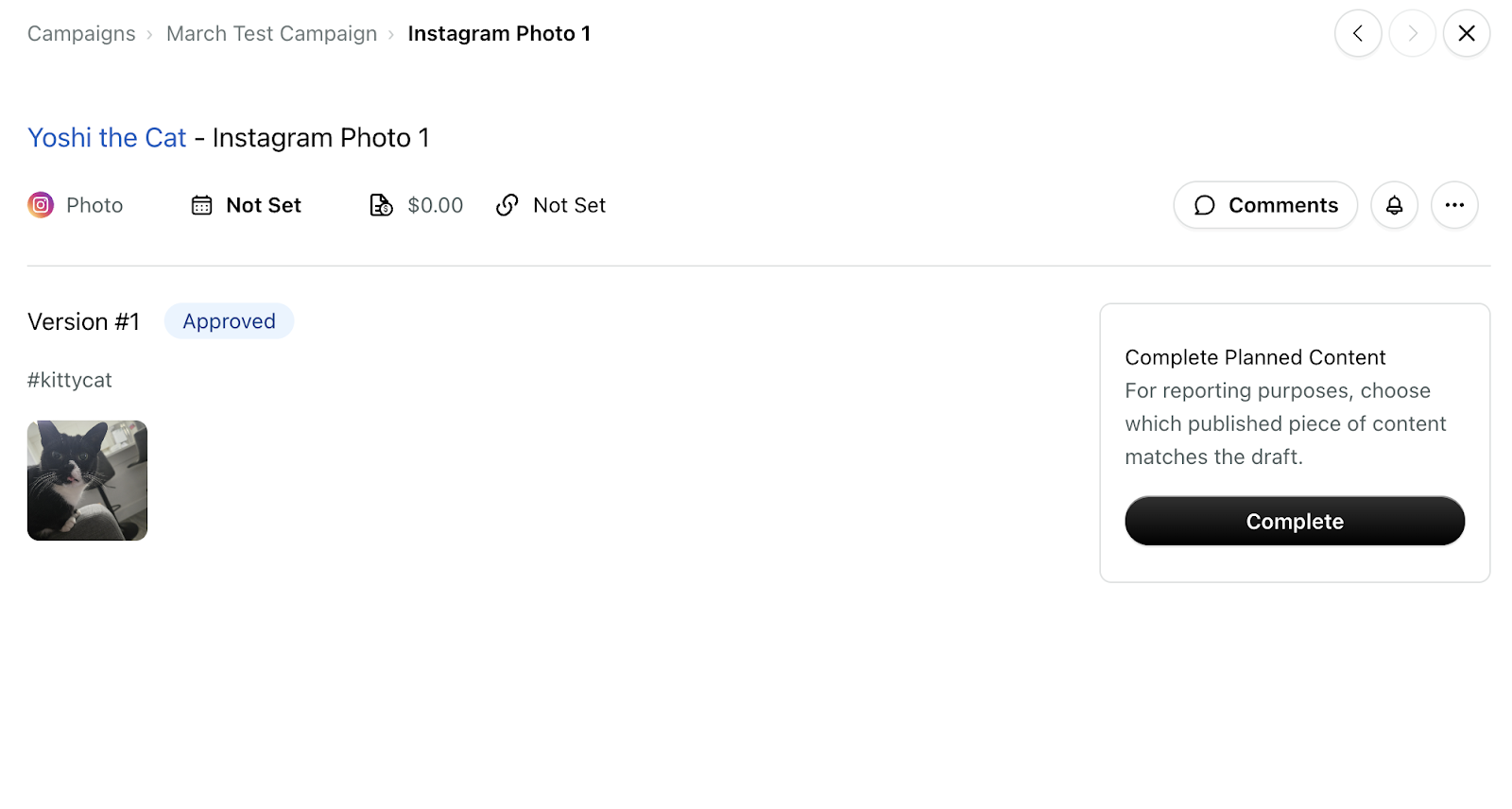1512x809 pixels.
Task: Open the cat photo thumbnail
Action: [87, 480]
